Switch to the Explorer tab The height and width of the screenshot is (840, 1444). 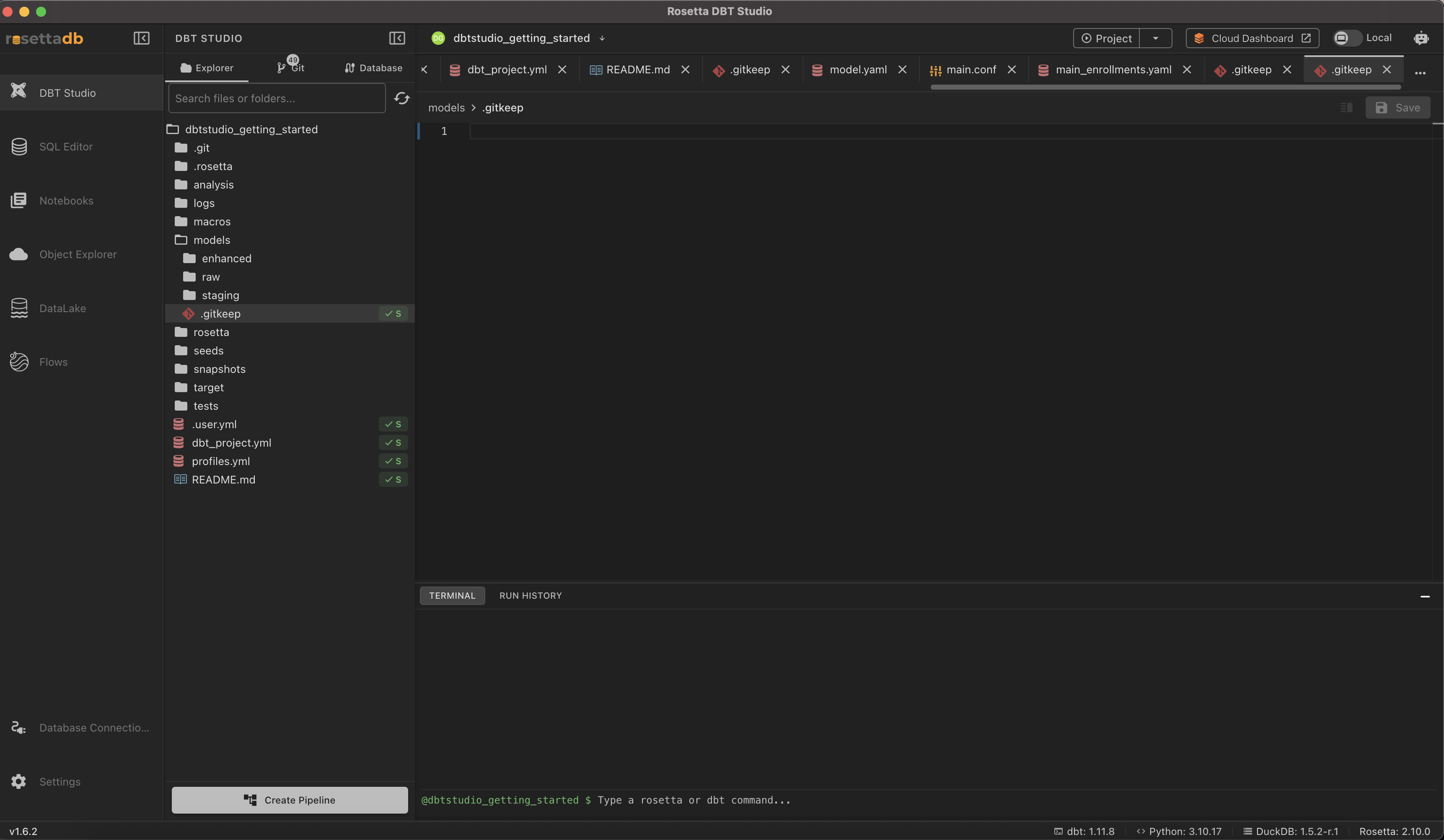[207, 68]
